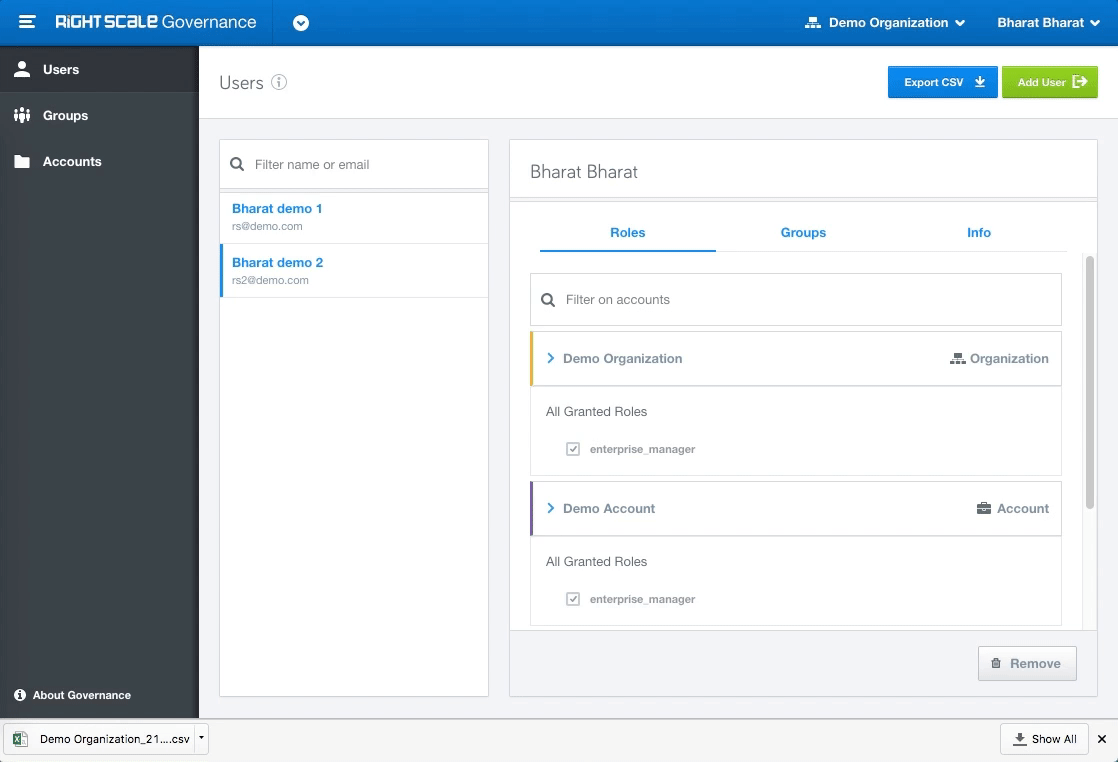Screen dimensions: 1118x762
Task: Click the arrow icon on Add User
Action: pos(1080,82)
